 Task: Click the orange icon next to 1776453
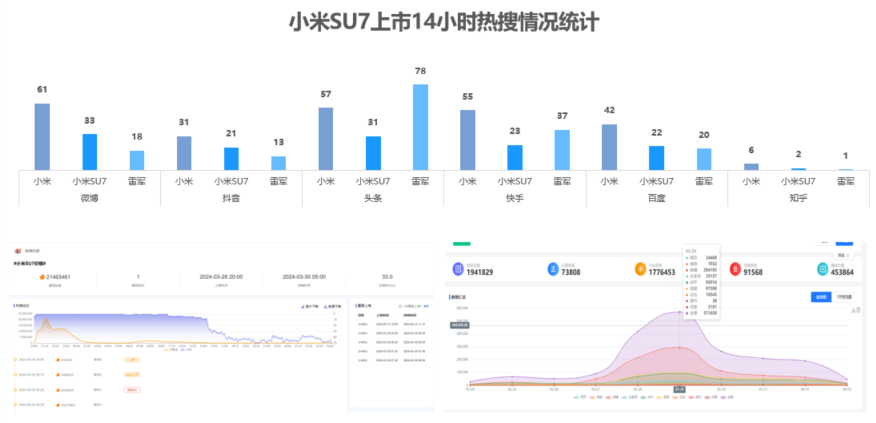pos(641,268)
